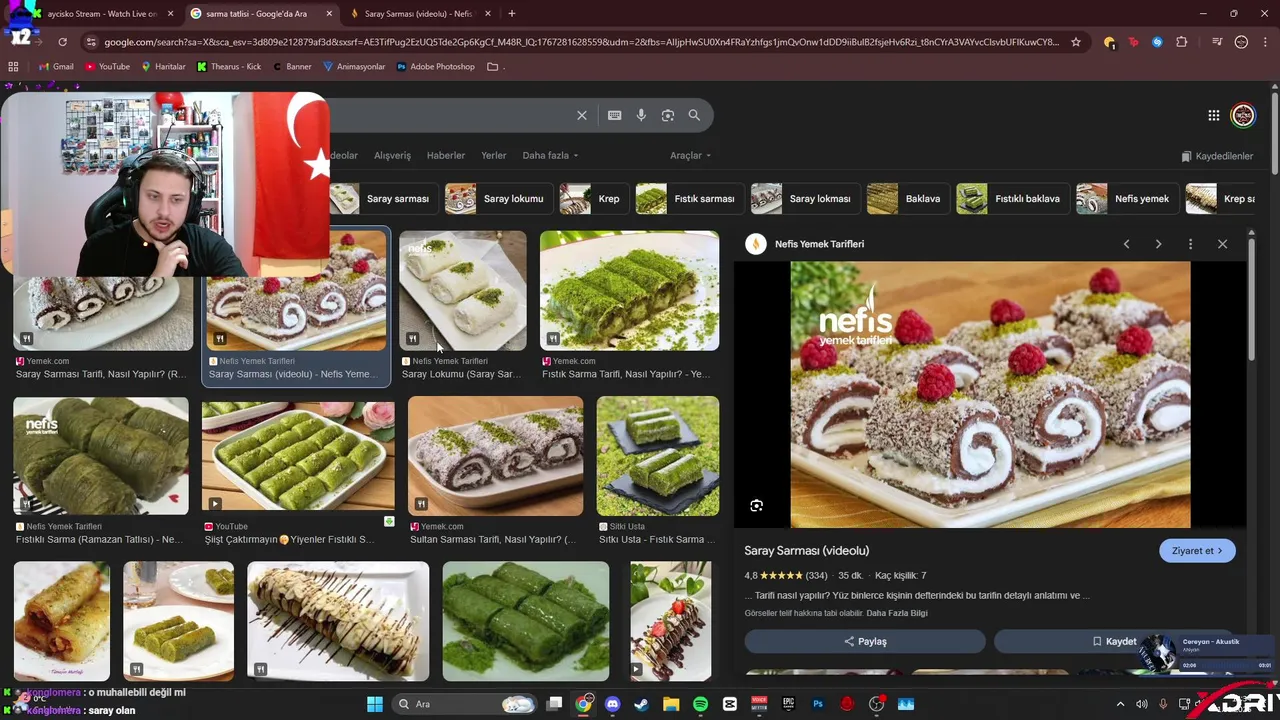Open Spotify from the taskbar

(x=700, y=704)
